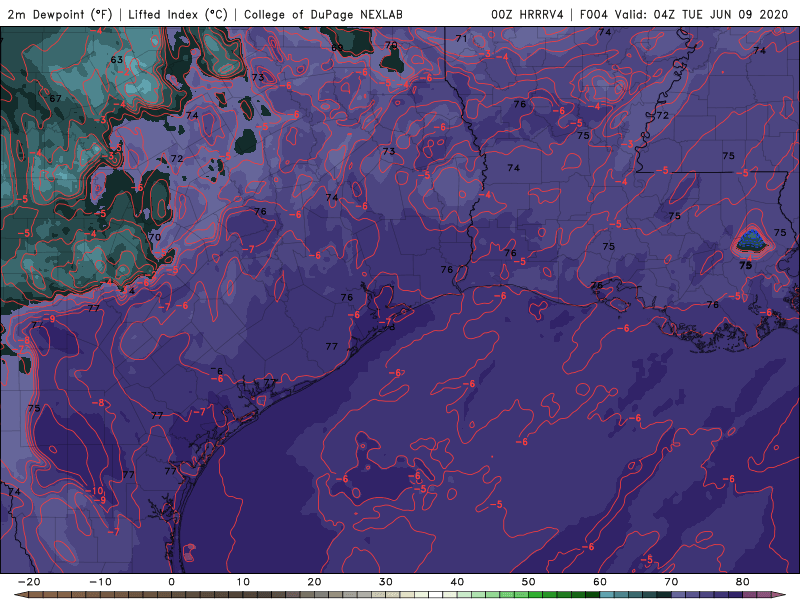
Task: Click the "2m Dewpoint (°F)" title text
Action: point(59,15)
